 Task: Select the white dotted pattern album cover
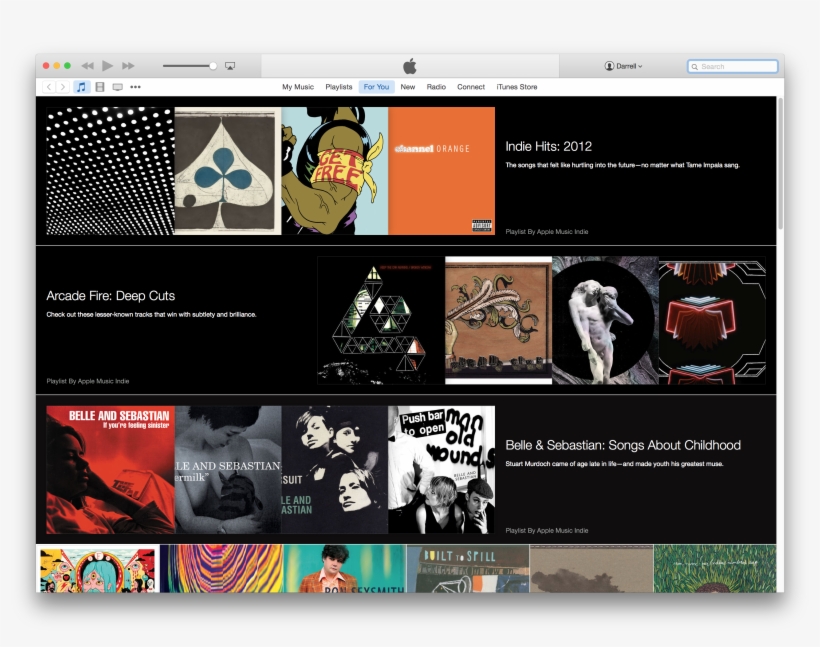pos(110,171)
